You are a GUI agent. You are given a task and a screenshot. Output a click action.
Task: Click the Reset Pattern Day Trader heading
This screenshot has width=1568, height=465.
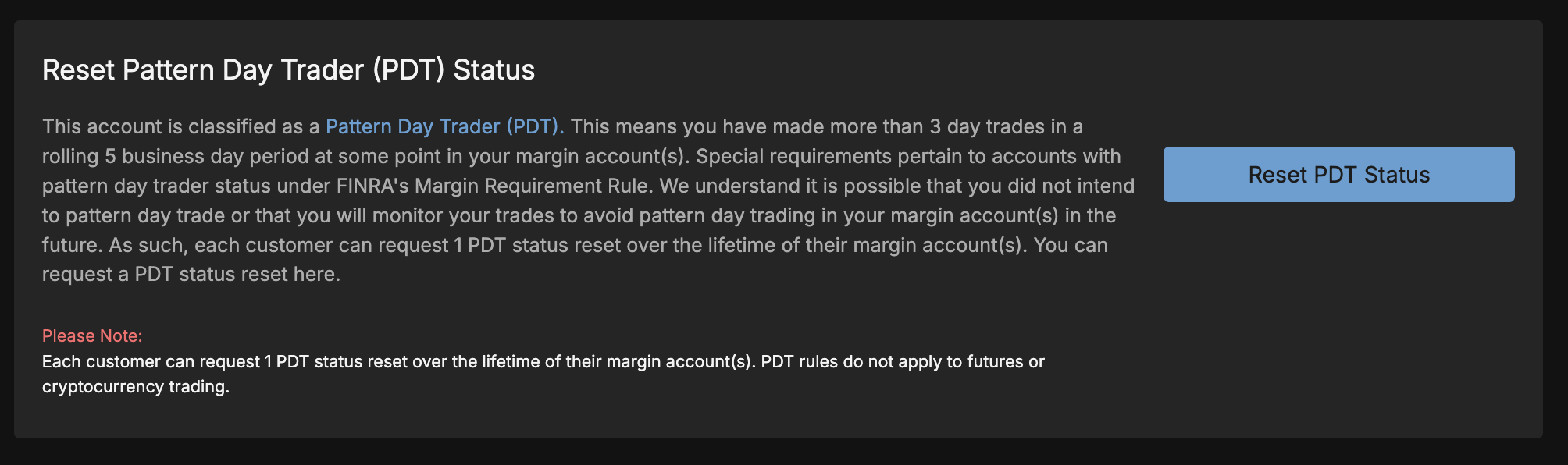287,70
